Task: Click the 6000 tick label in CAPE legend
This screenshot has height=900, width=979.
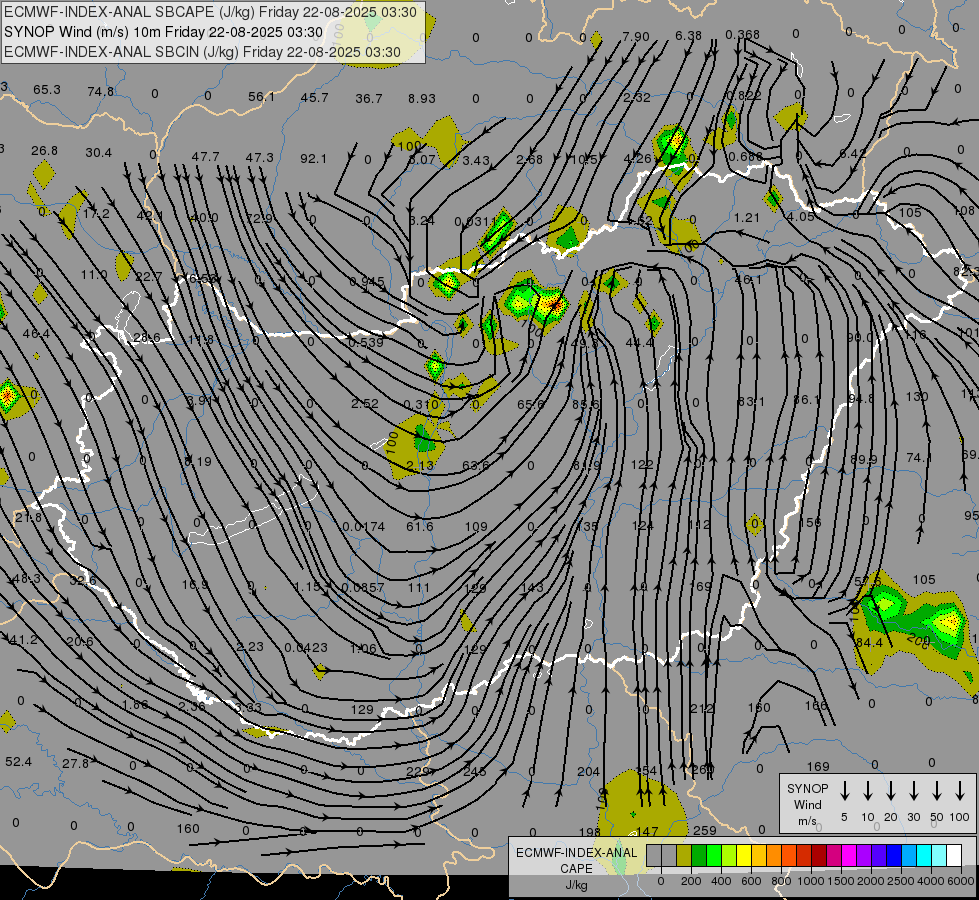Action: [x=961, y=881]
